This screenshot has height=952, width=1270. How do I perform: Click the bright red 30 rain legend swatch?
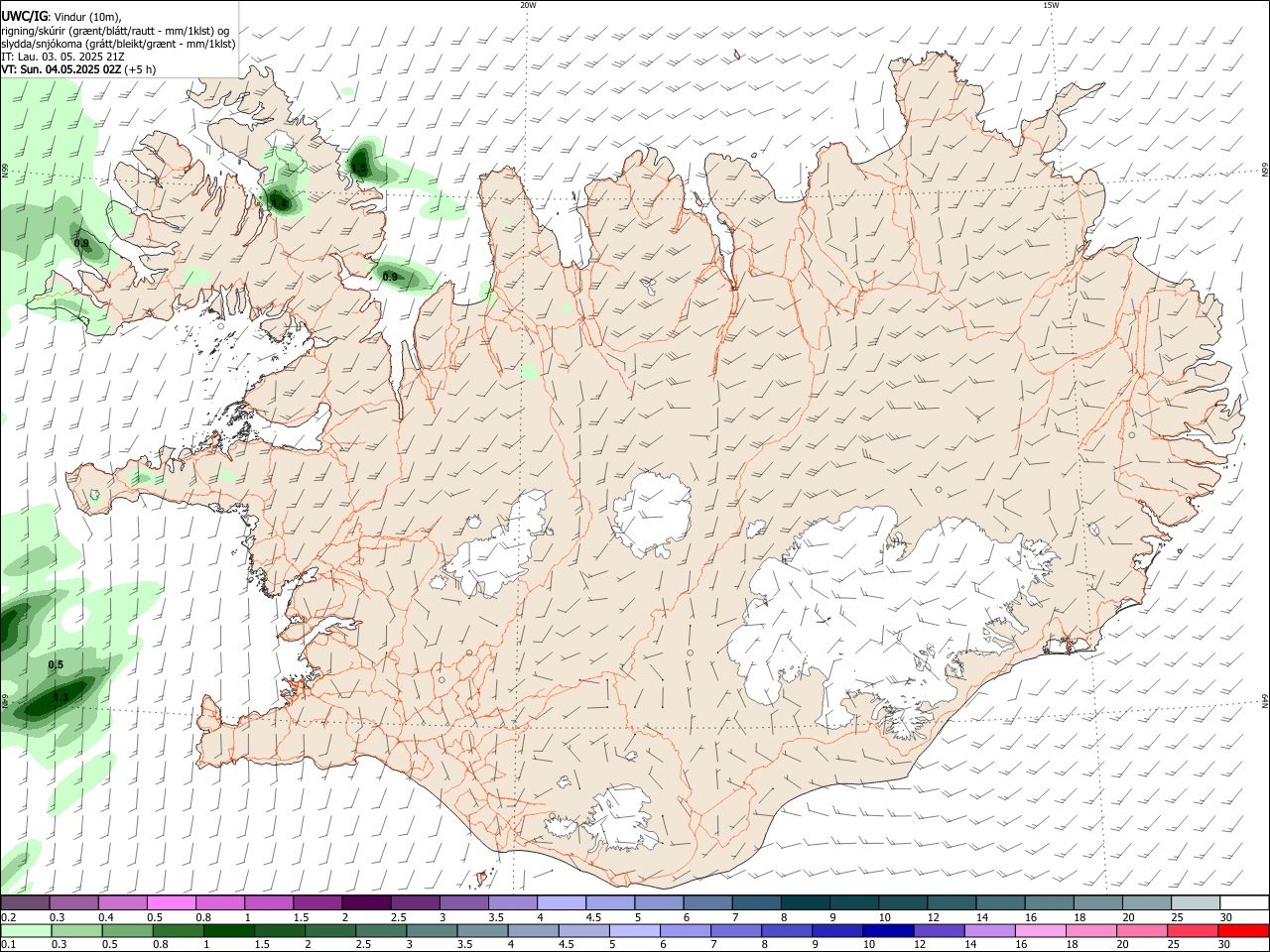pyautogui.click(x=1243, y=930)
